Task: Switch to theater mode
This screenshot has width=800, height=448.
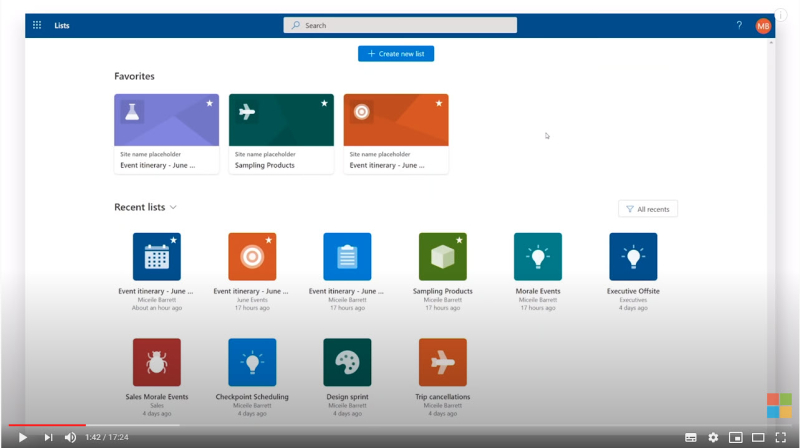Action: pyautogui.click(x=758, y=437)
